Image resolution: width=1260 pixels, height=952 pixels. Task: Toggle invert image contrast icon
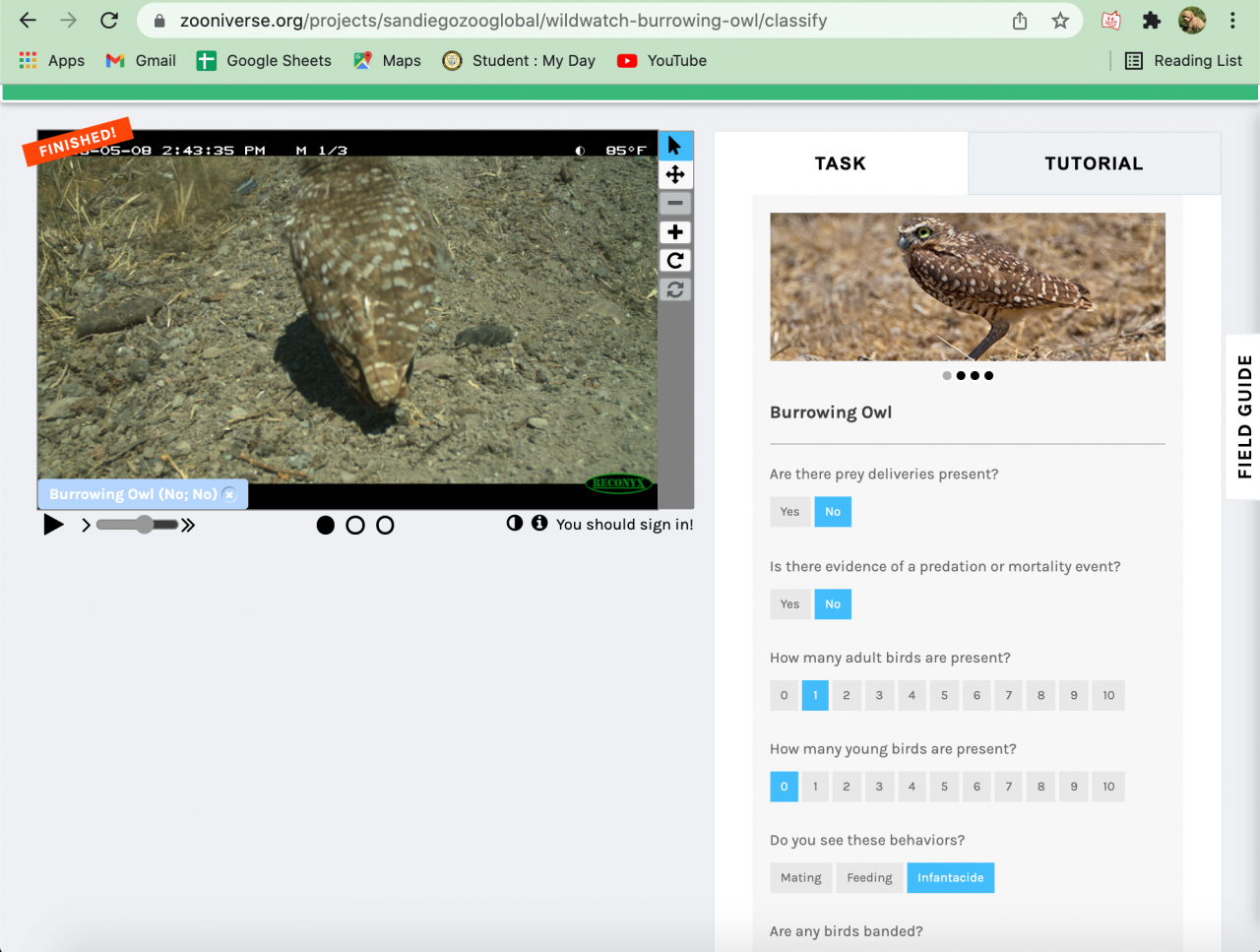(515, 523)
